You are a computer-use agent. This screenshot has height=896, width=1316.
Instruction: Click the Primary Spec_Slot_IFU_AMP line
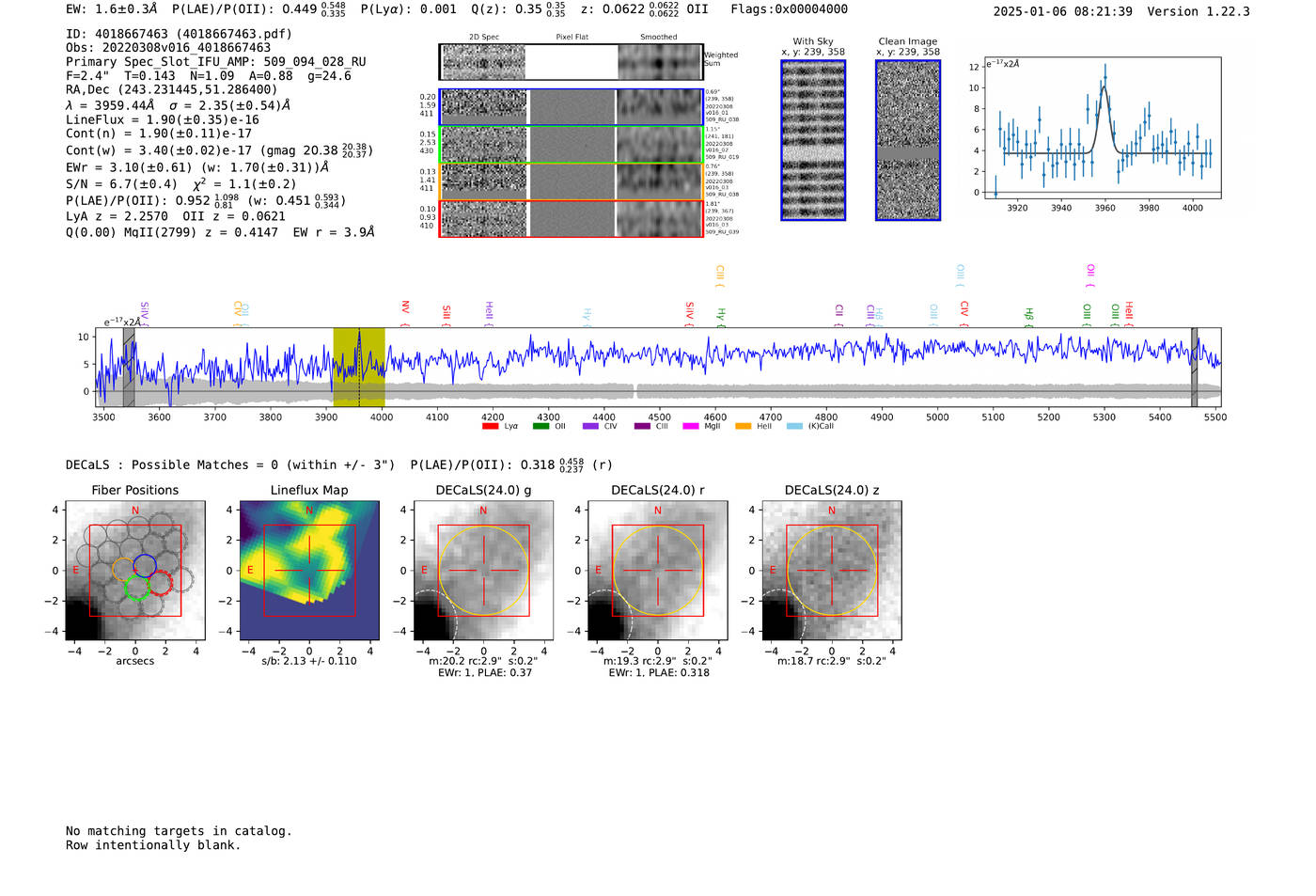point(216,62)
